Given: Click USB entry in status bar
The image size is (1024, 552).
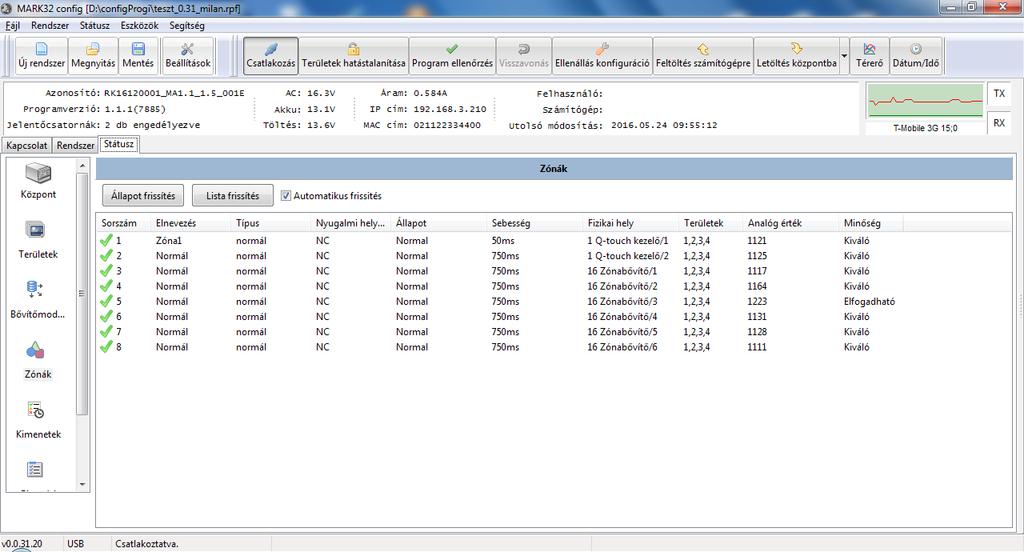Looking at the screenshot, I should point(75,544).
